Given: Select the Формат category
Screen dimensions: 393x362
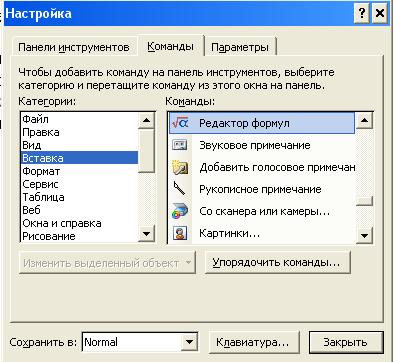Looking at the screenshot, I should click(79, 171).
